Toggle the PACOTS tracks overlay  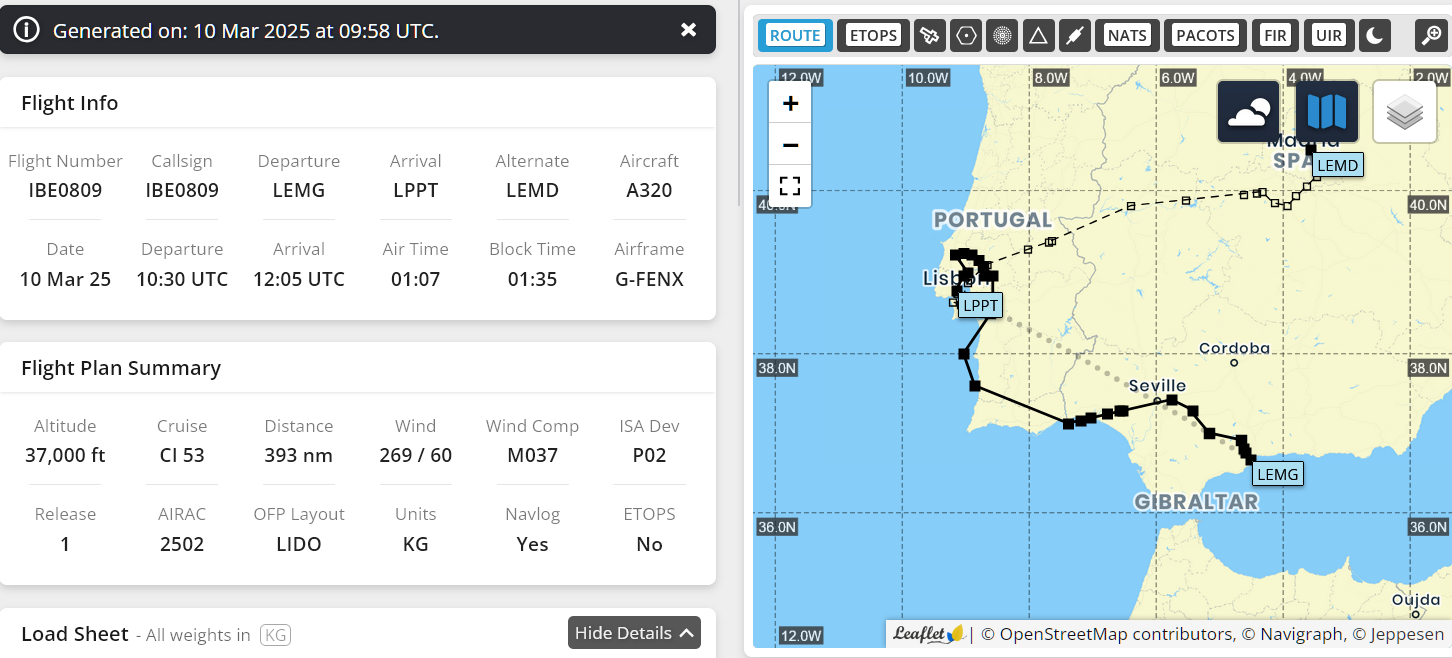click(x=1205, y=35)
